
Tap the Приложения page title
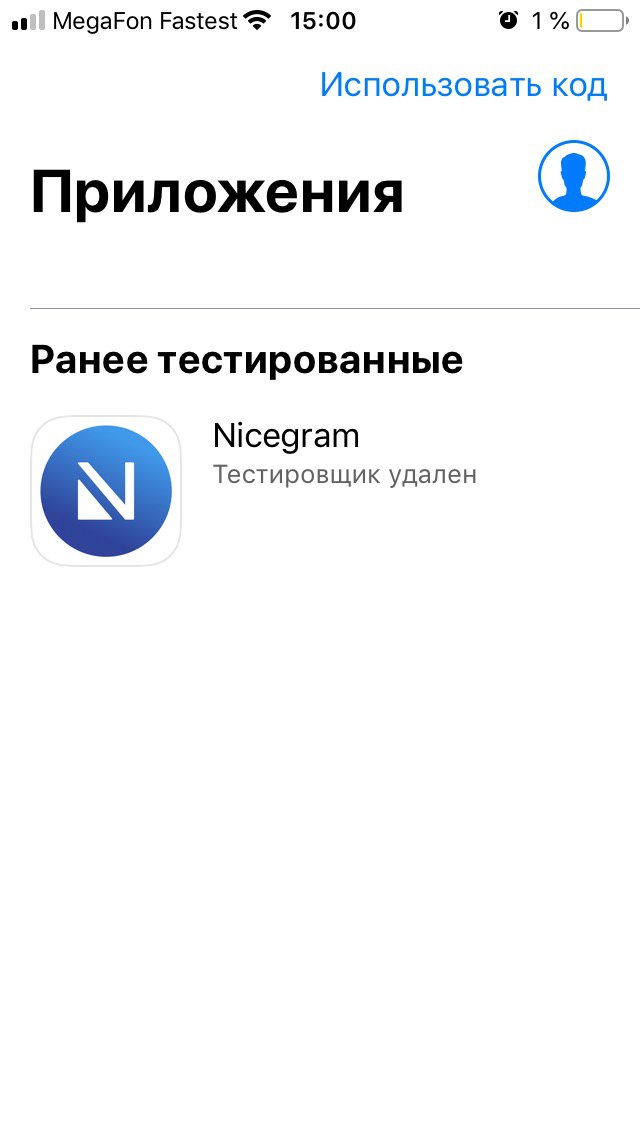coord(217,193)
